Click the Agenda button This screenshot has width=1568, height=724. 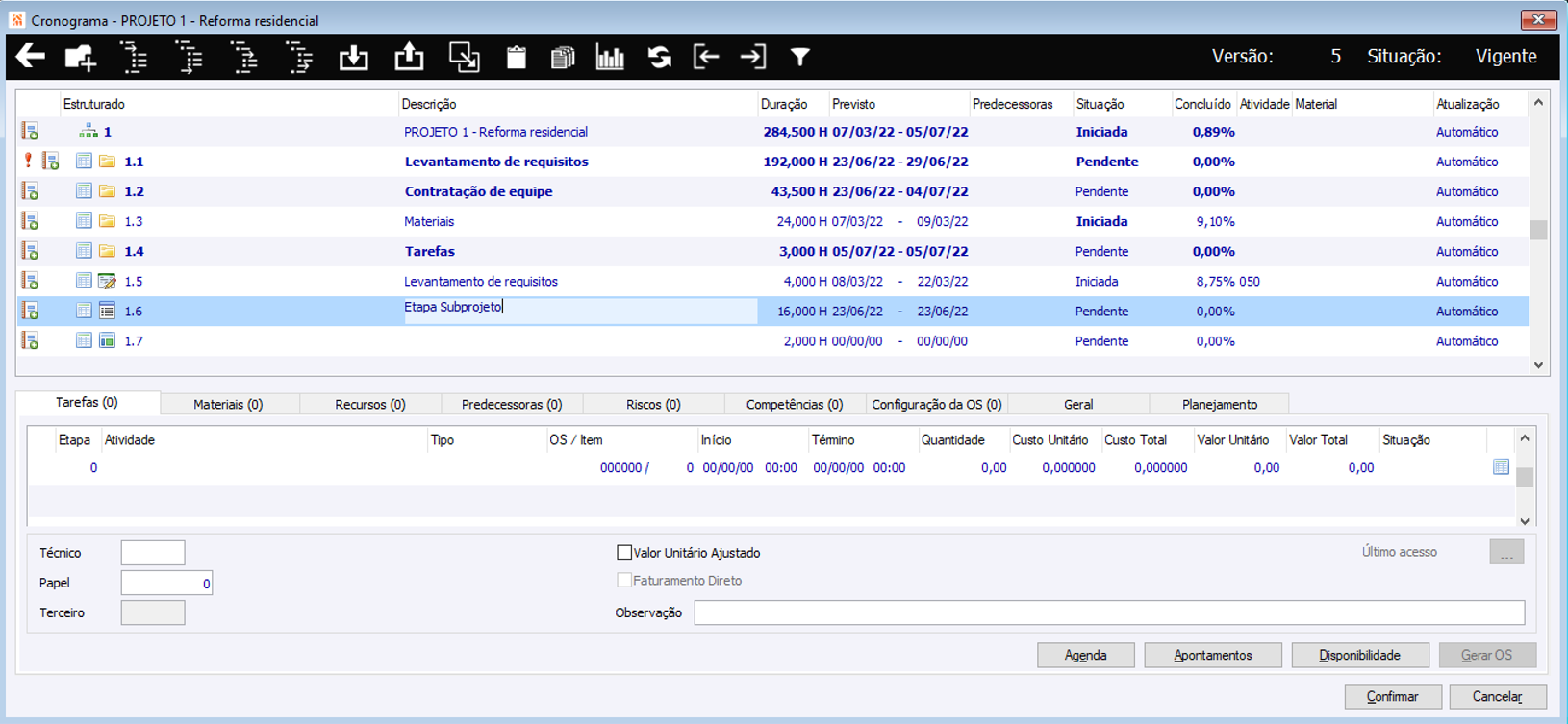click(x=1086, y=656)
